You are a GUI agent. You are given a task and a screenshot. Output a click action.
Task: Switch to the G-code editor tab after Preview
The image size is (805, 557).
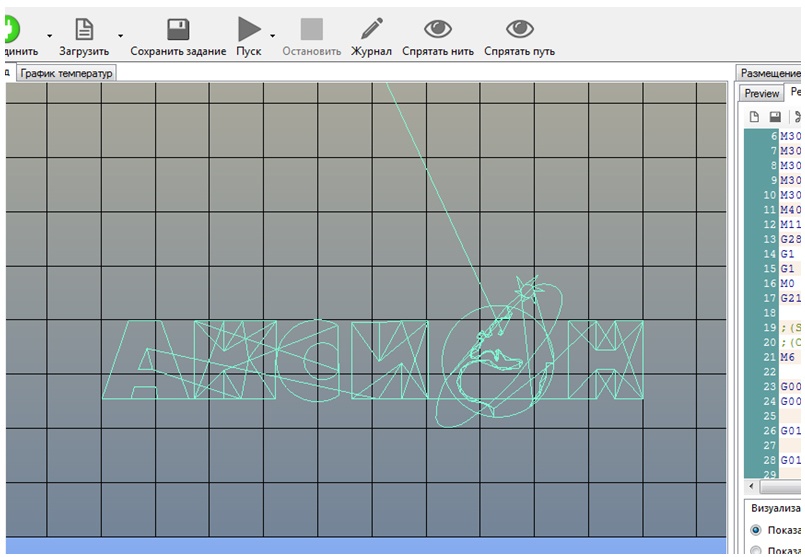point(795,92)
